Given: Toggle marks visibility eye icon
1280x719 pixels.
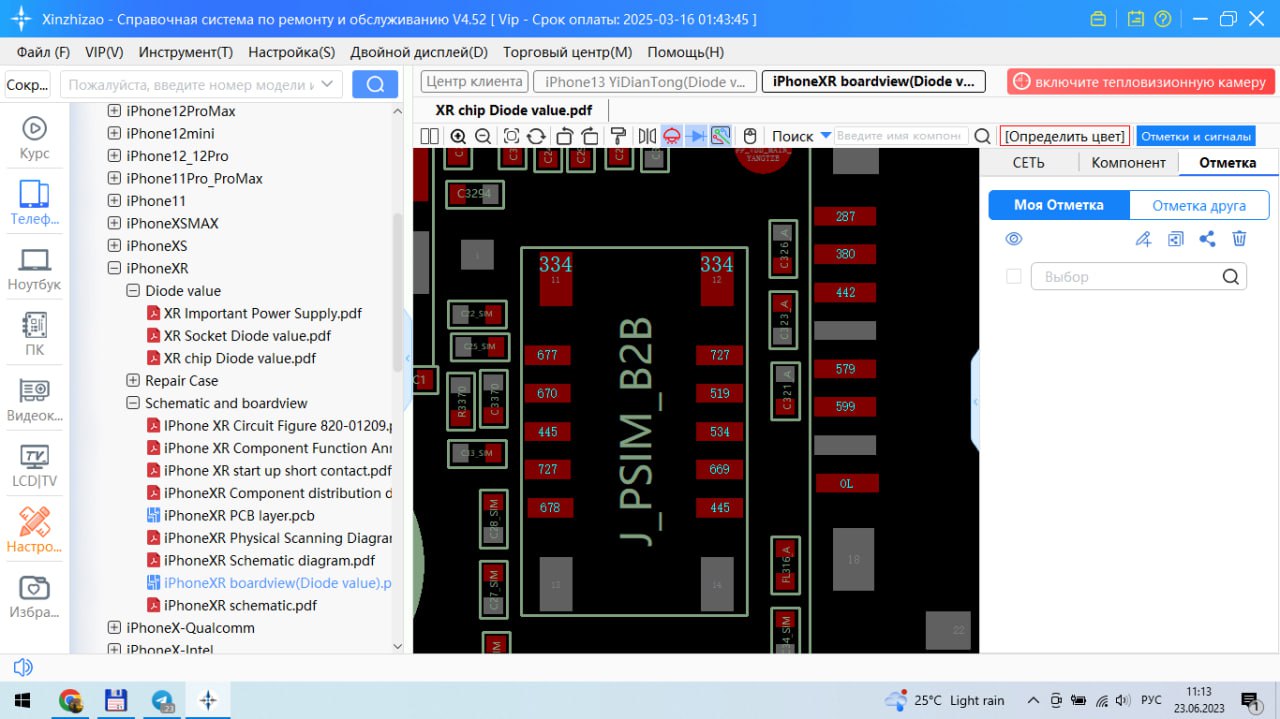Looking at the screenshot, I should point(1014,239).
